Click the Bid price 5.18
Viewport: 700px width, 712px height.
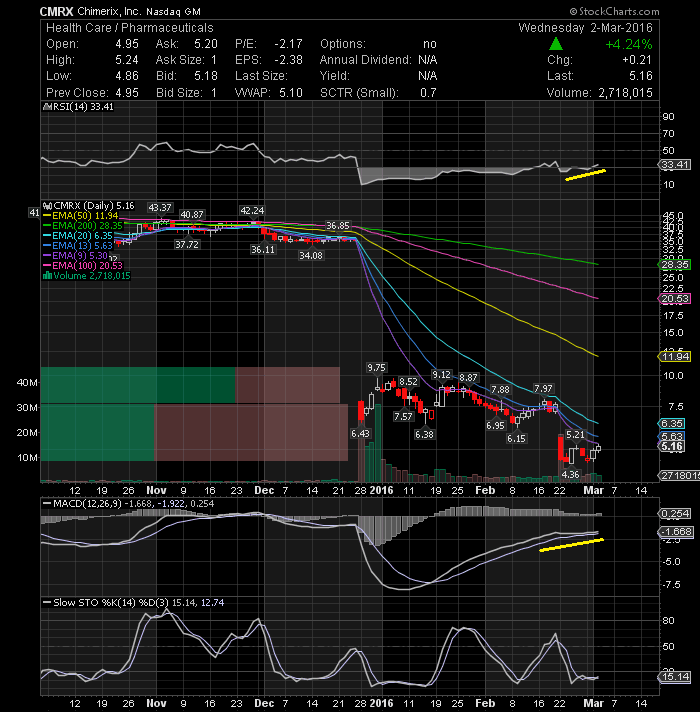pos(206,76)
